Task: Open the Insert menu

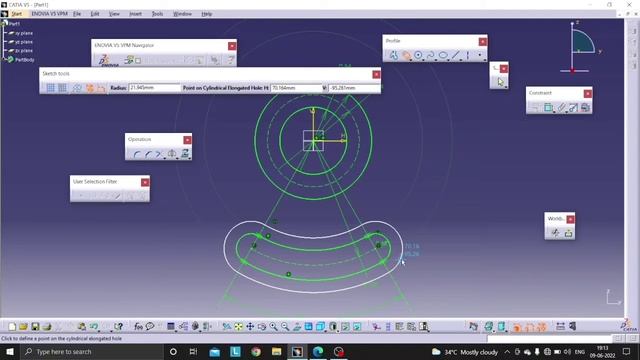Action: coord(135,14)
